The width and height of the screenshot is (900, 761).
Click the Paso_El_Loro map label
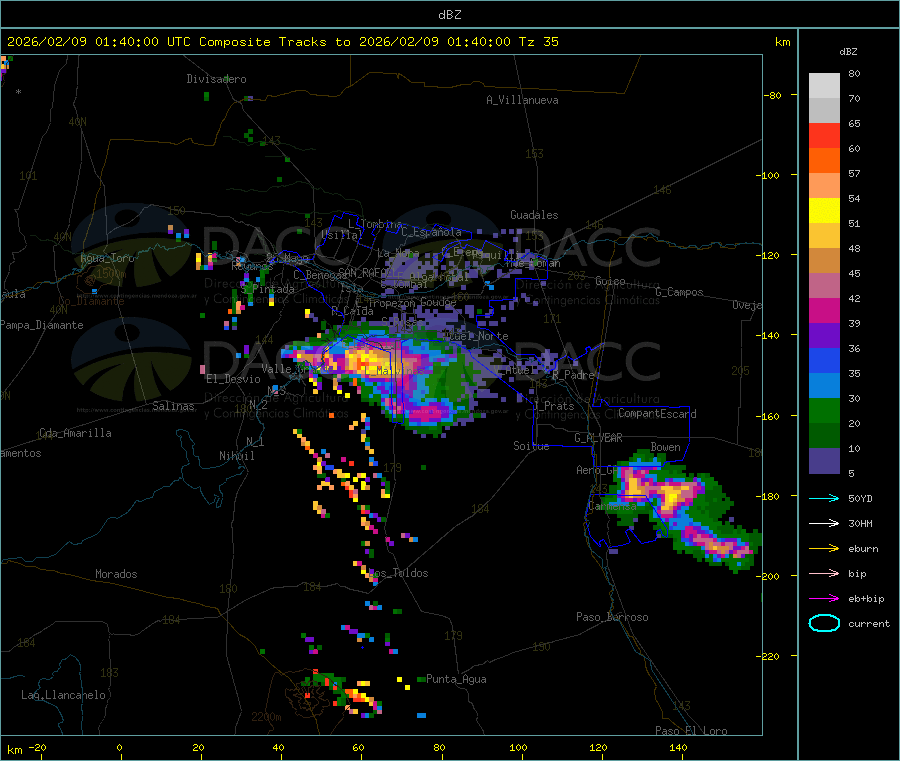coord(691,731)
